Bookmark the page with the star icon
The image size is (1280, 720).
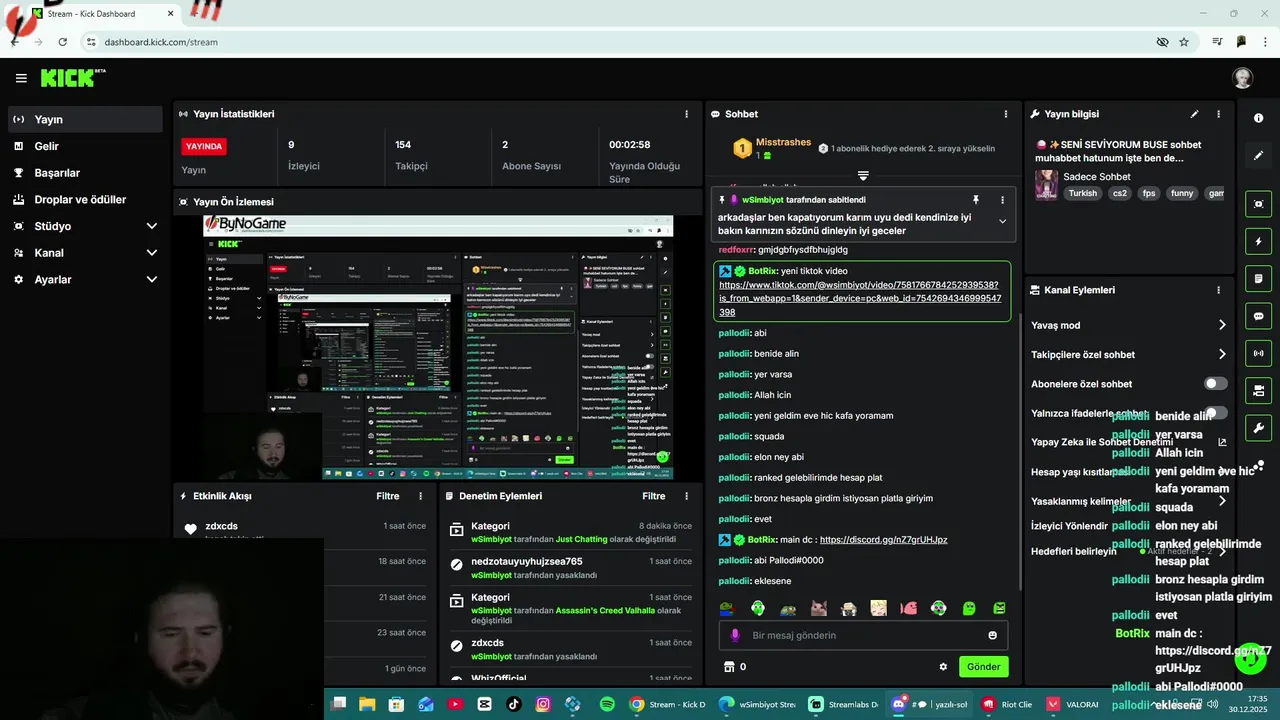[1184, 42]
